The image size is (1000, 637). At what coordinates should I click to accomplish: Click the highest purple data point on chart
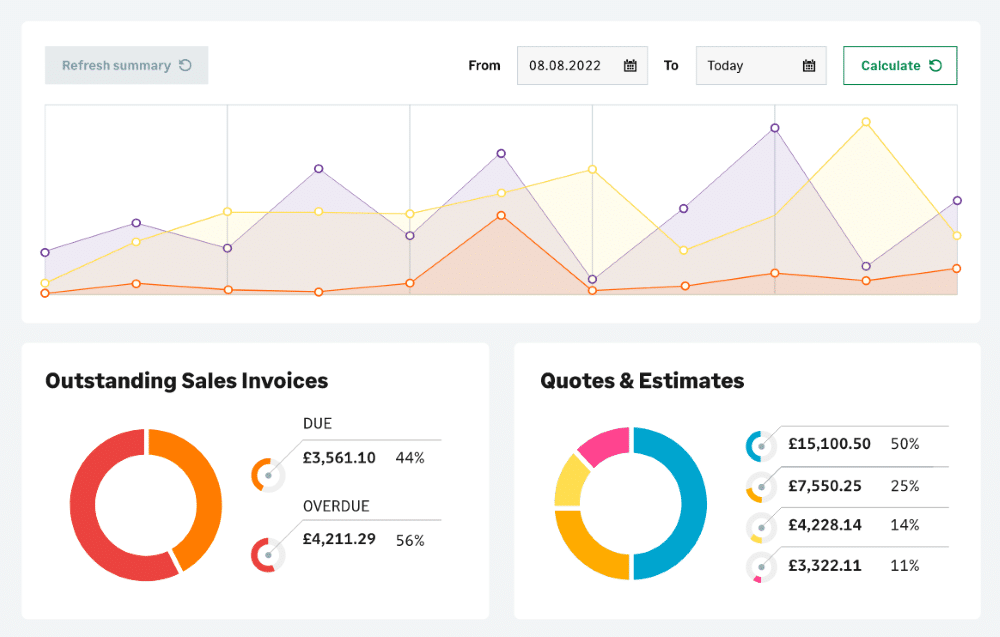coord(774,128)
